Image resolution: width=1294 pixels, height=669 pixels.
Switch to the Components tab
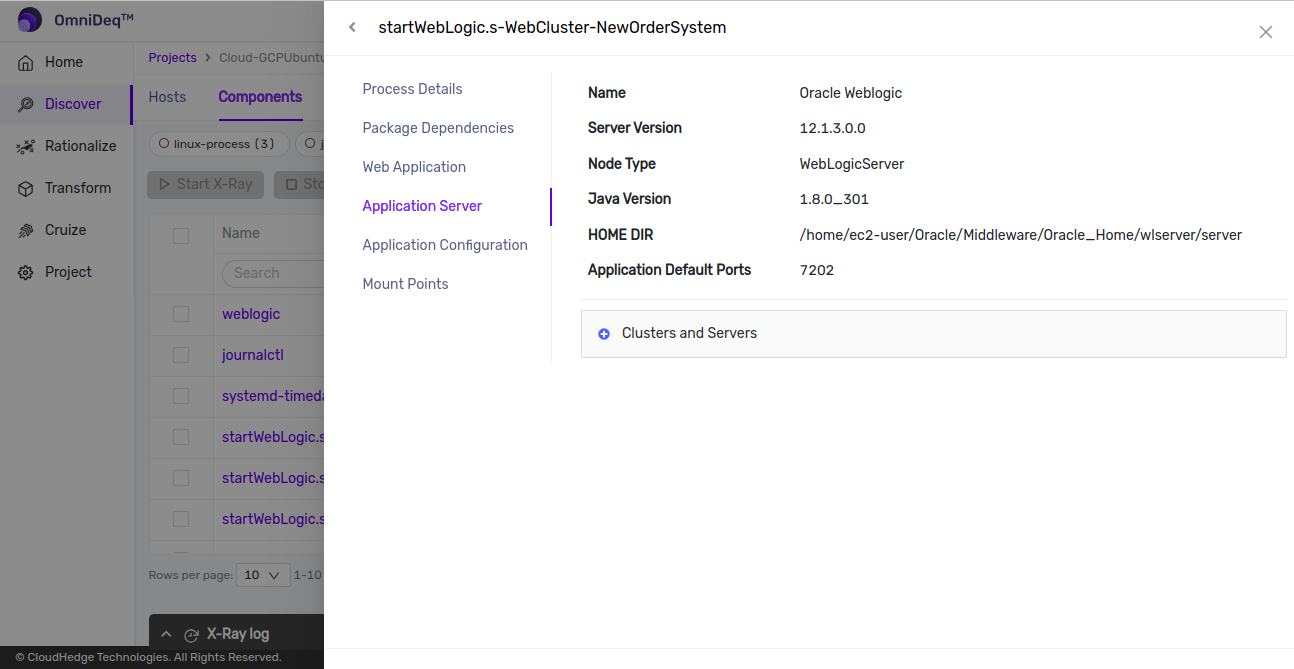260,97
